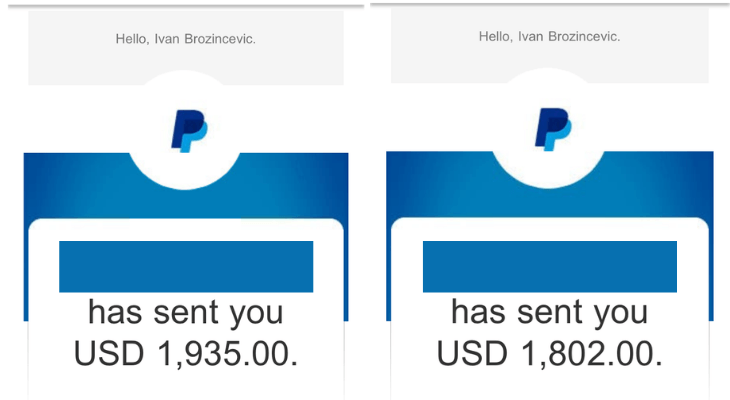Select the right greeting 'Hello, Ivan Brozincevic.'
Image resolution: width=730 pixels, height=400 pixels.
549,36
